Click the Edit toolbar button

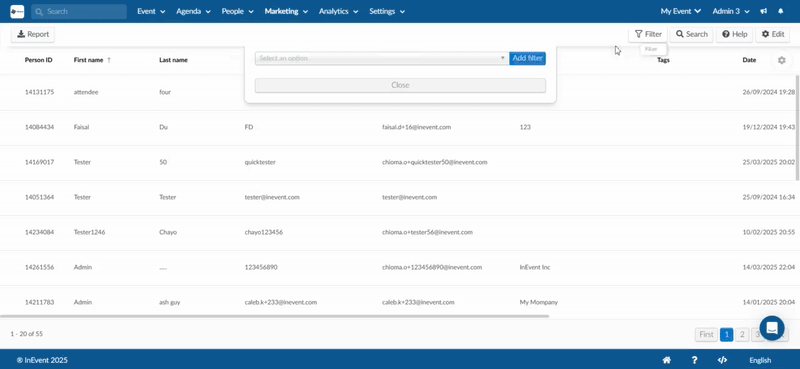[x=772, y=34]
